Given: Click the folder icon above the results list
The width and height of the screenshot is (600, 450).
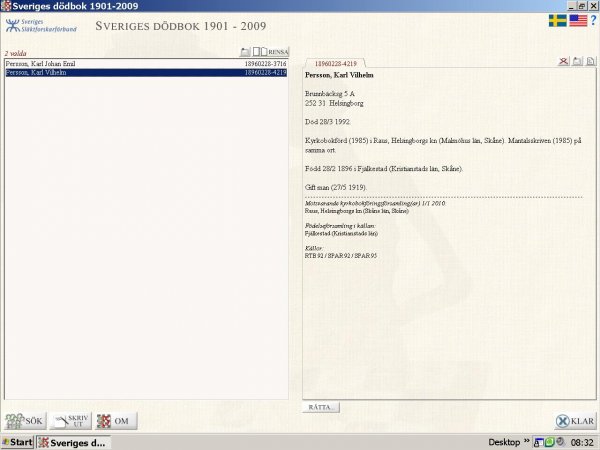Looking at the screenshot, I should point(245,51).
